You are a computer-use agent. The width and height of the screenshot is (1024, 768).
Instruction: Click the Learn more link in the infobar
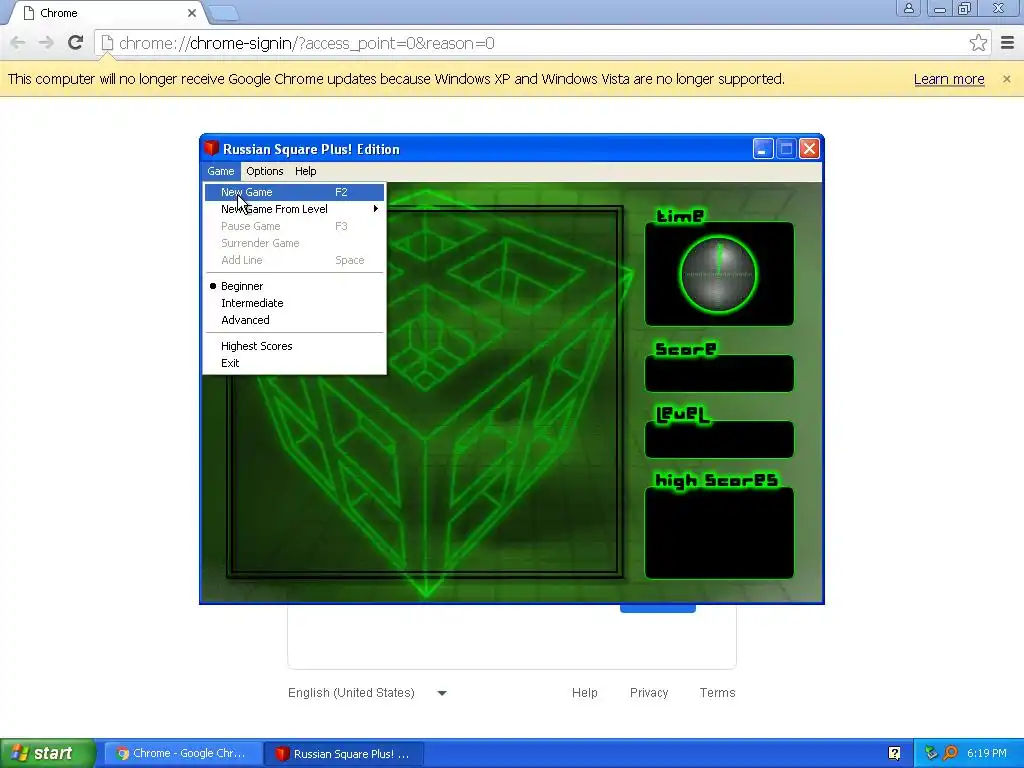pos(949,79)
